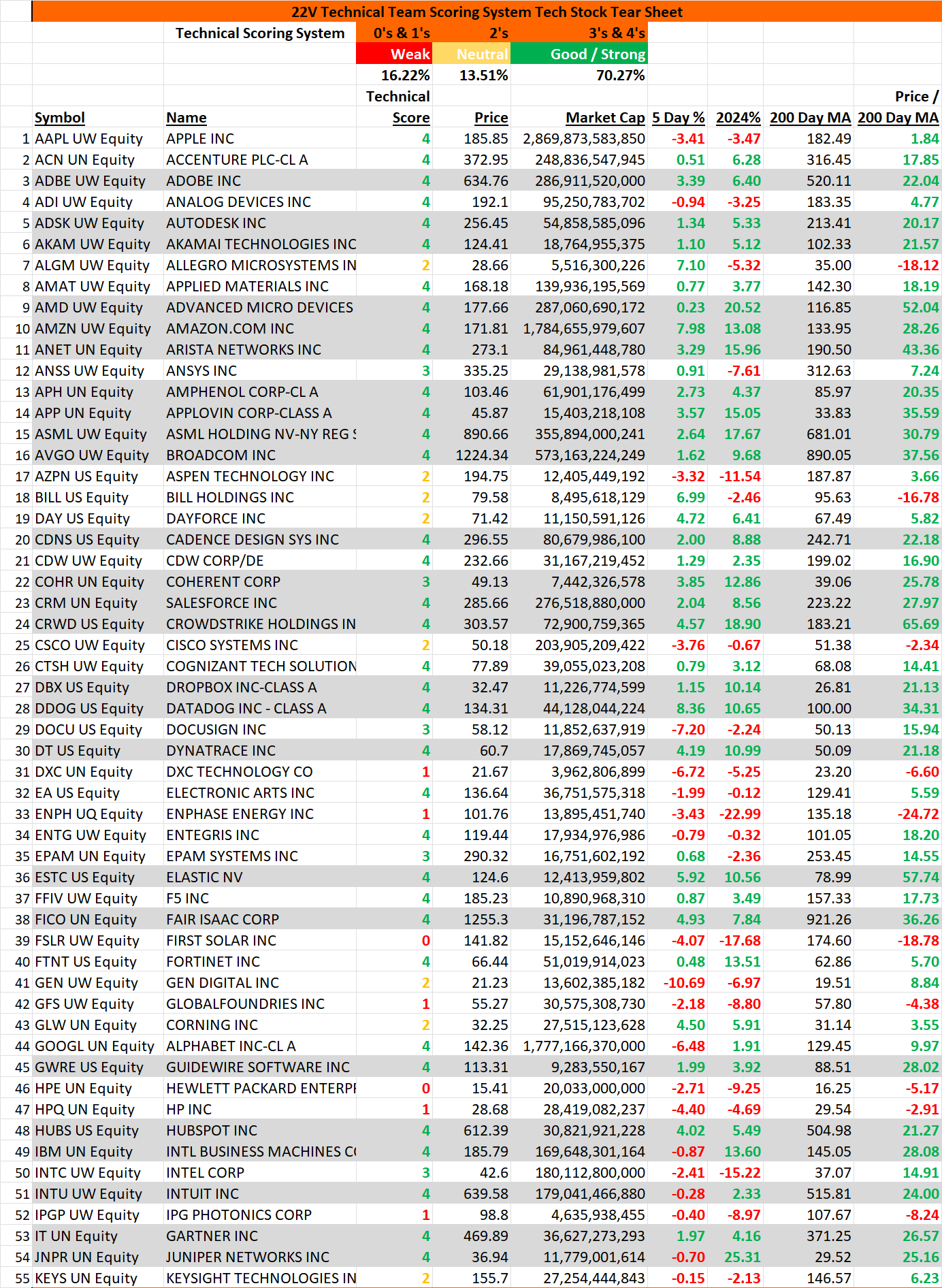Select the AAPL UW Equity symbol cell
942x1288 pixels.
[88, 138]
